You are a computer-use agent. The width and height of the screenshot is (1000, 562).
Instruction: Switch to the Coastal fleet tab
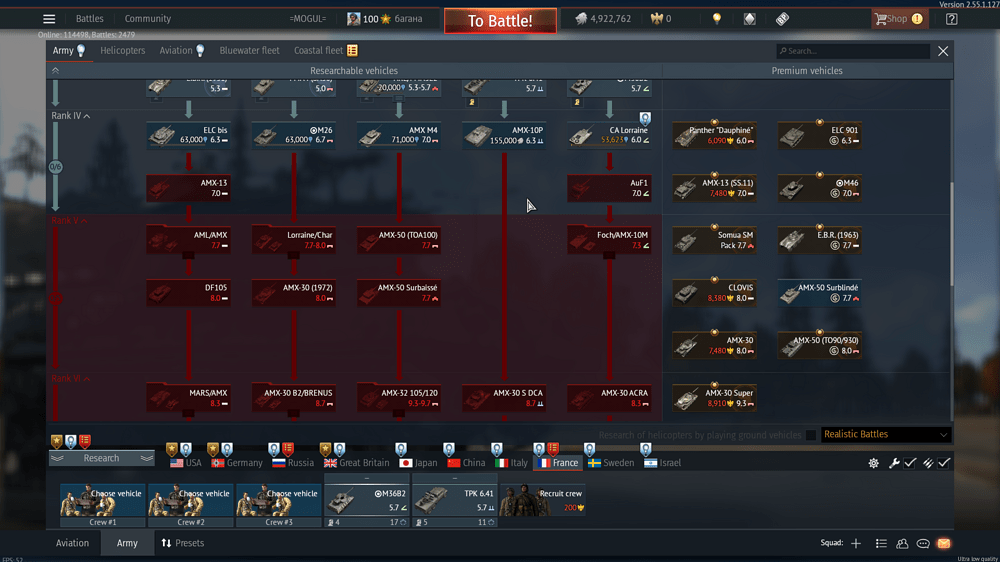[325, 50]
